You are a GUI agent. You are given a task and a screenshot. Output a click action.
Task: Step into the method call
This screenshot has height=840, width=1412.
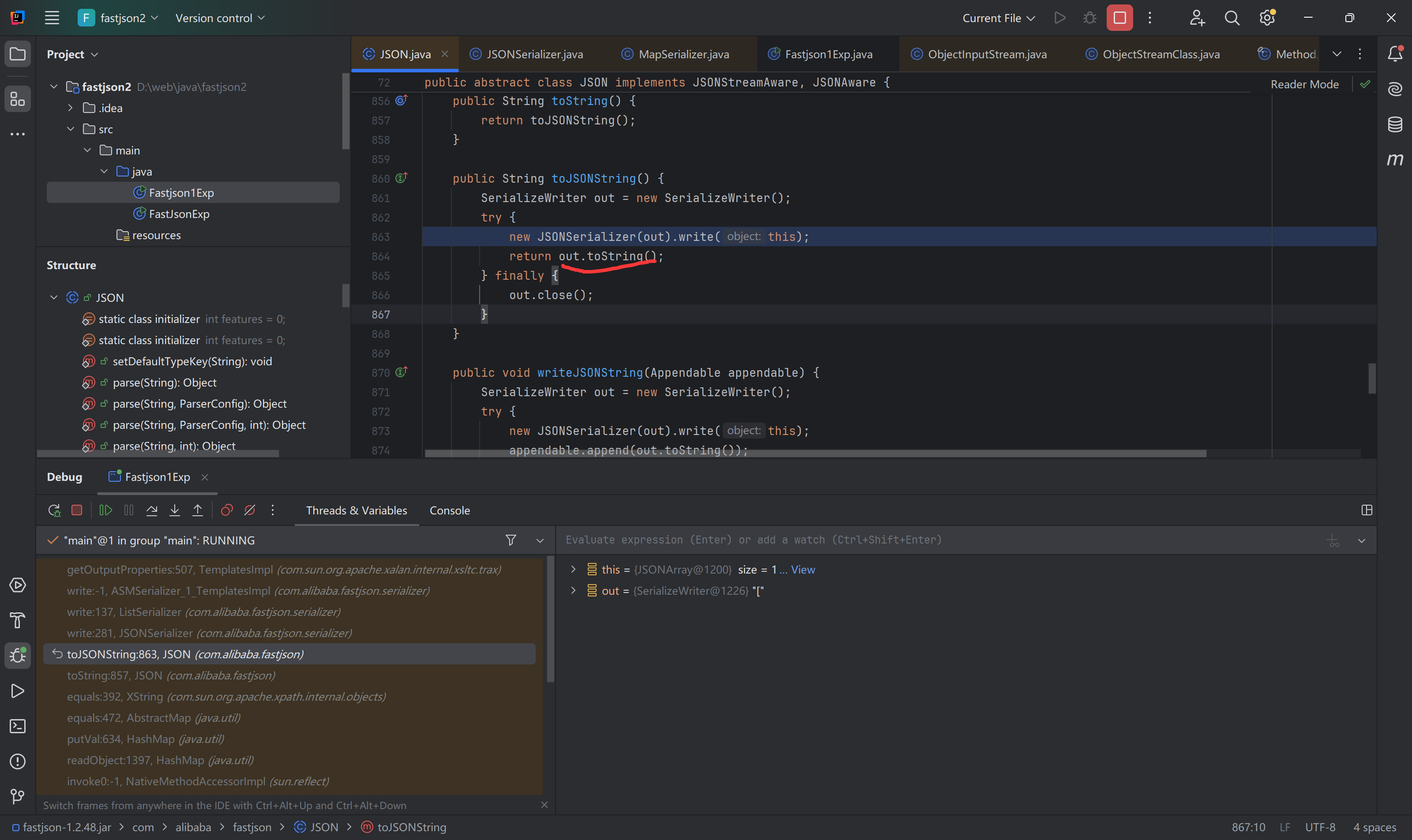click(x=175, y=510)
